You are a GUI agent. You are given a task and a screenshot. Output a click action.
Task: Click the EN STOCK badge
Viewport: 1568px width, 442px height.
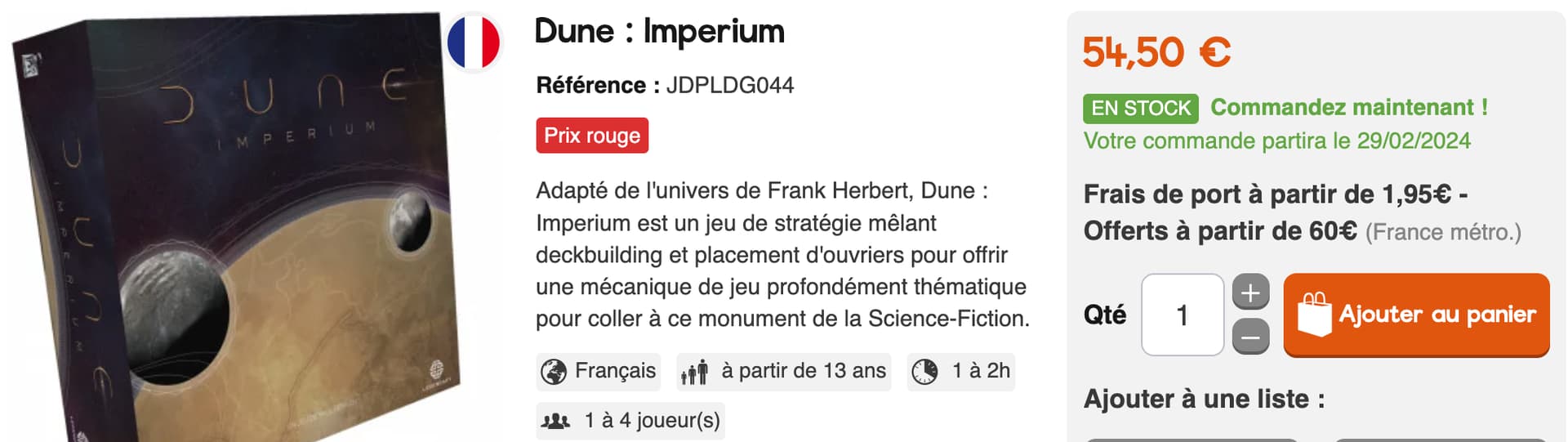coord(1140,108)
